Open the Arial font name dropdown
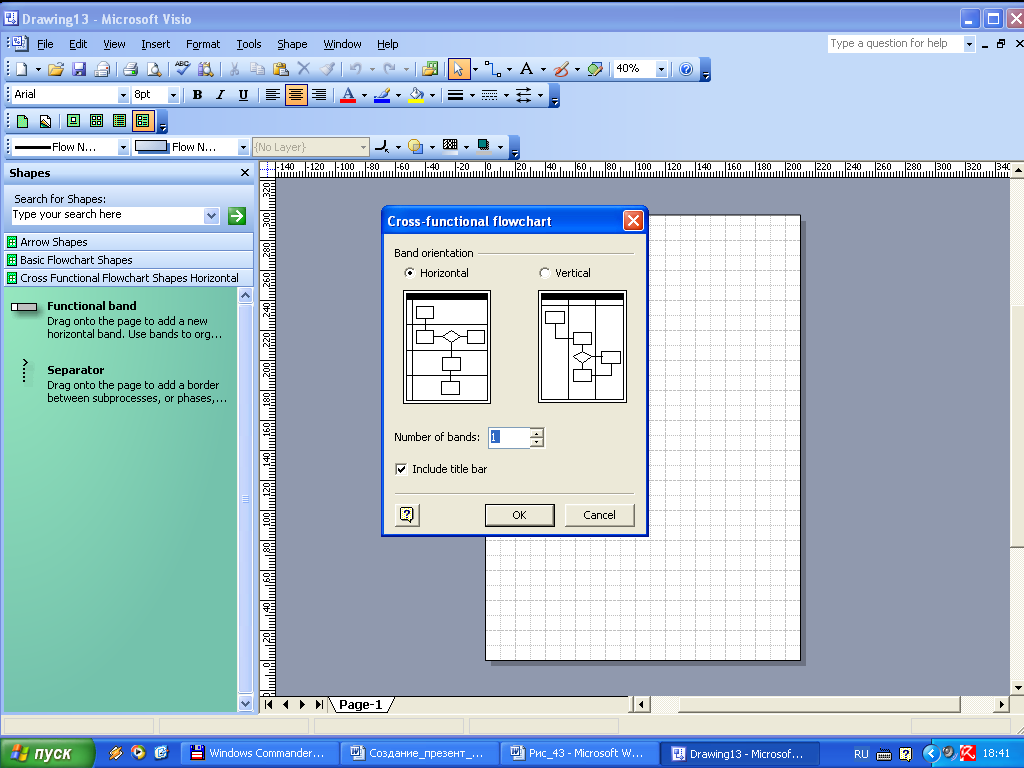This screenshot has width=1024, height=768. coord(123,95)
